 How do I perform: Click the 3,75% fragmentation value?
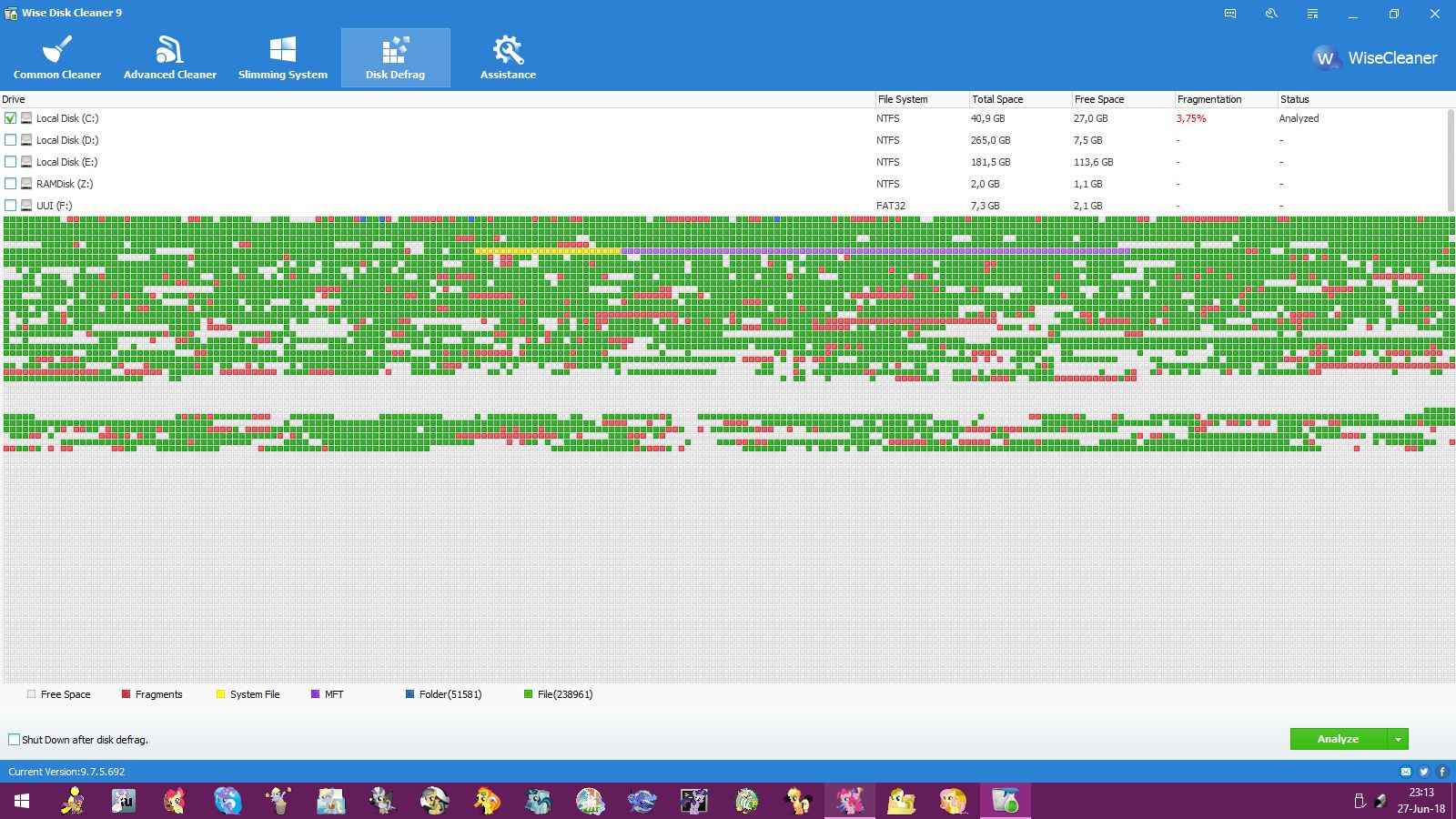pos(1191,118)
